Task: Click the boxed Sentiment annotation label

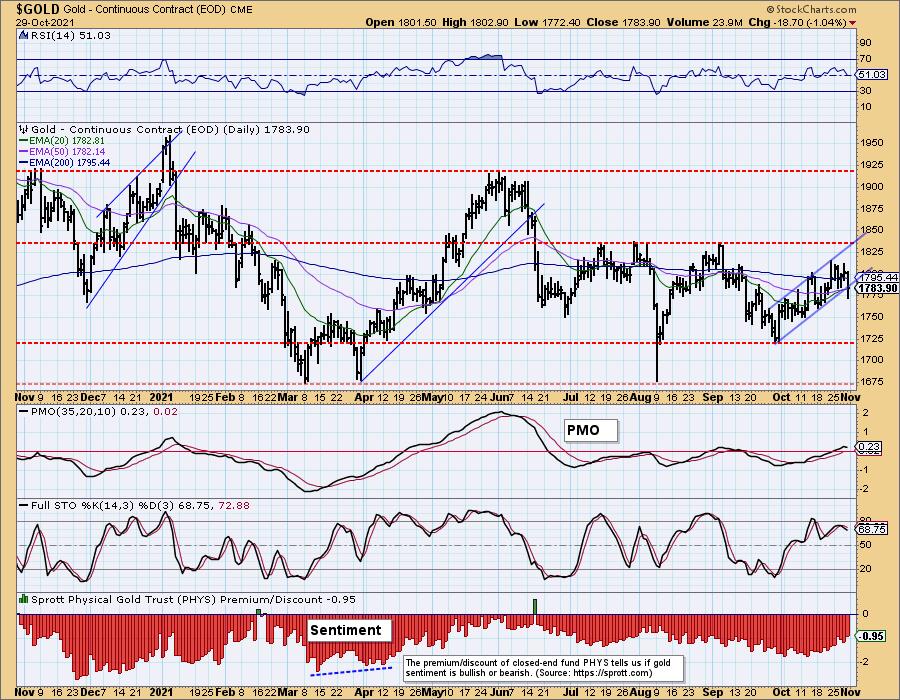Action: [350, 630]
